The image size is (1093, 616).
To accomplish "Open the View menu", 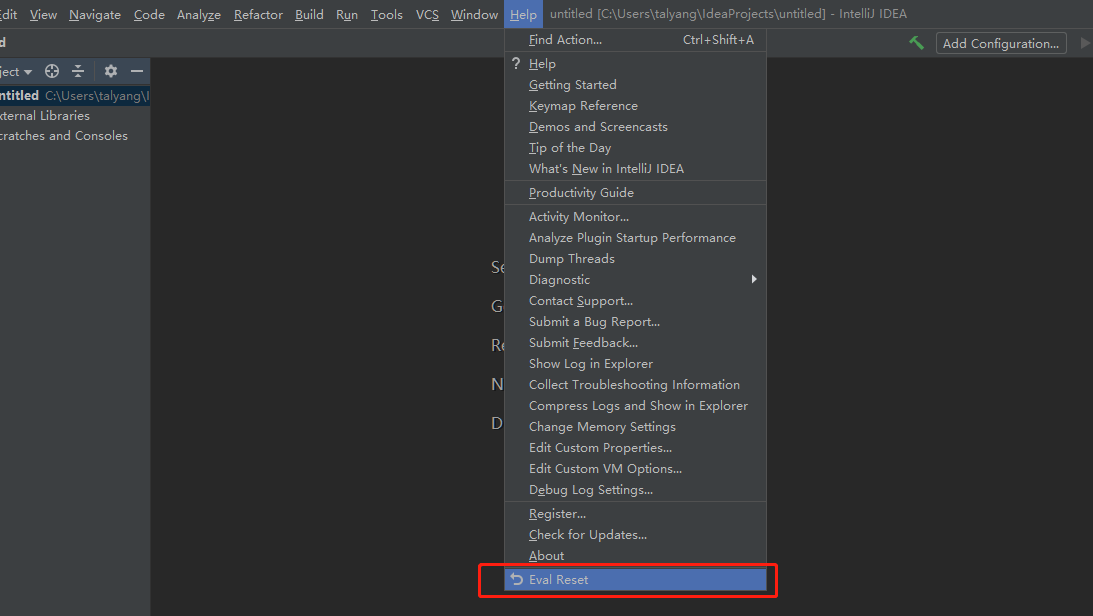I will point(43,14).
